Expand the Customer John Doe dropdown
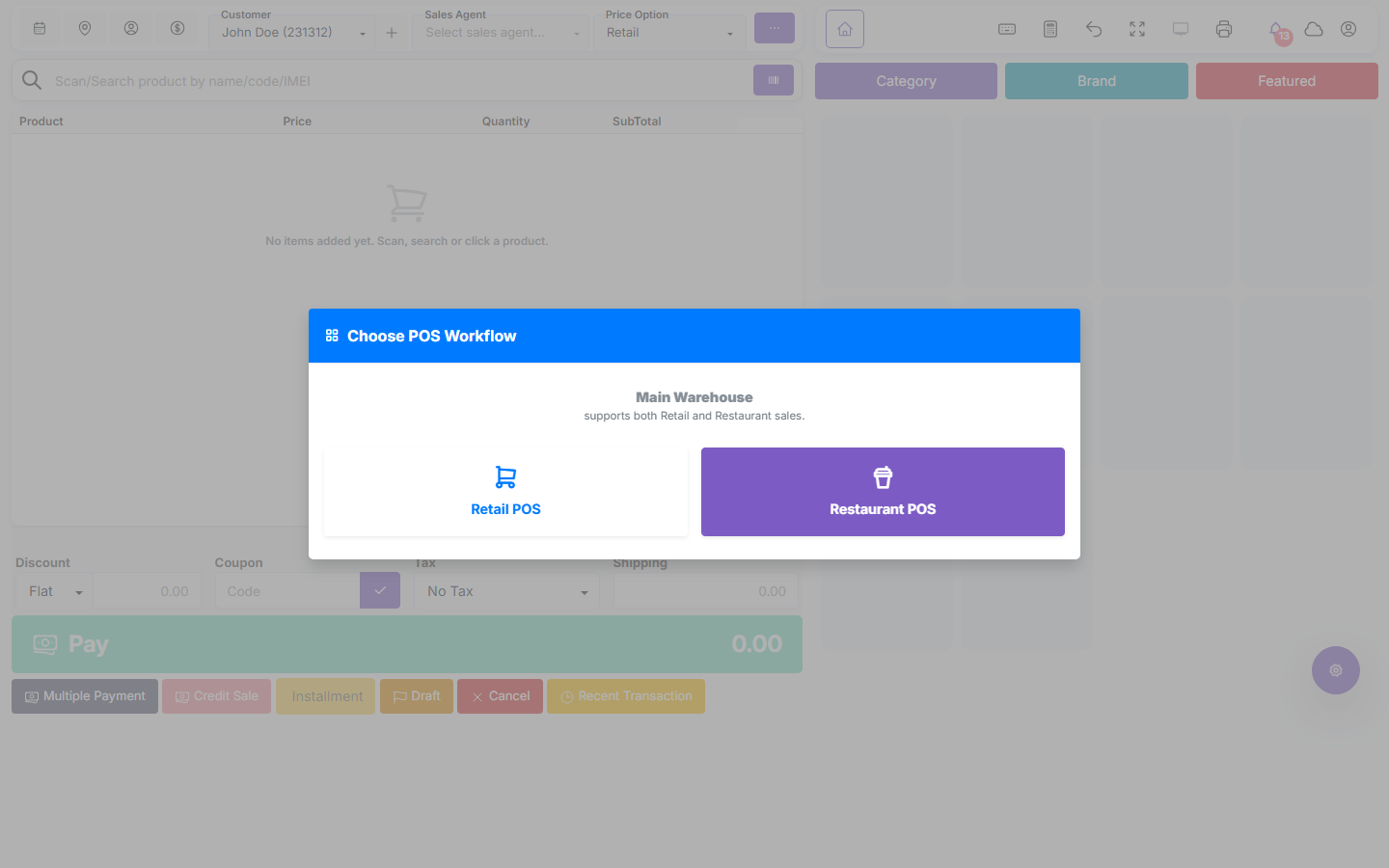Image resolution: width=1389 pixels, height=868 pixels. click(x=293, y=33)
